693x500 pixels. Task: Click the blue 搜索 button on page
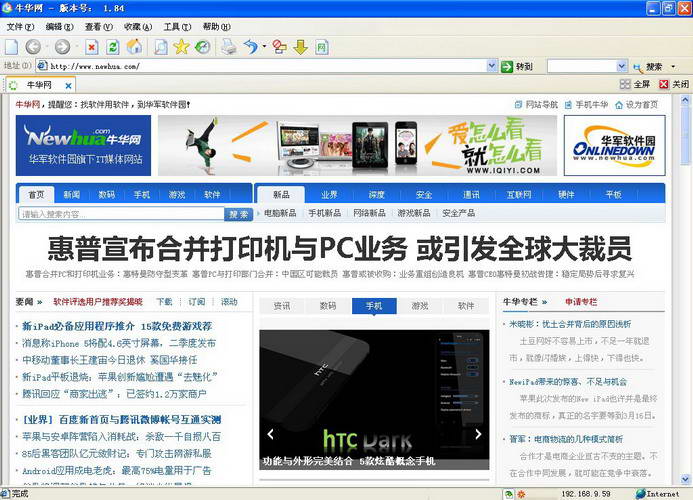(239, 214)
